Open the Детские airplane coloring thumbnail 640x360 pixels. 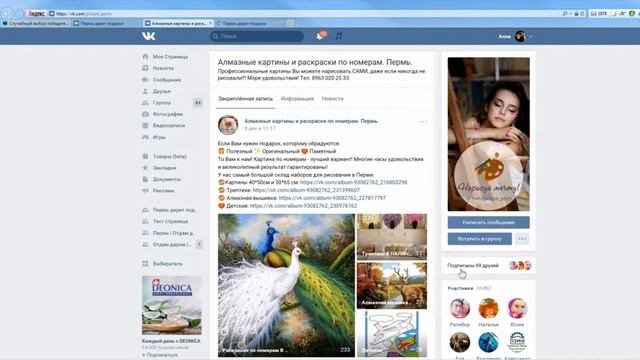click(392, 334)
